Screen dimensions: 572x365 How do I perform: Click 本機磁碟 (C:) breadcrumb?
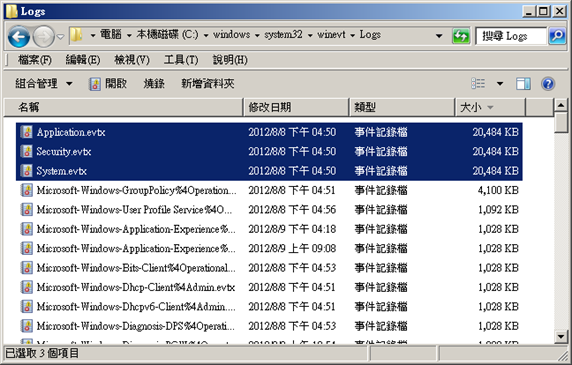pyautogui.click(x=167, y=35)
